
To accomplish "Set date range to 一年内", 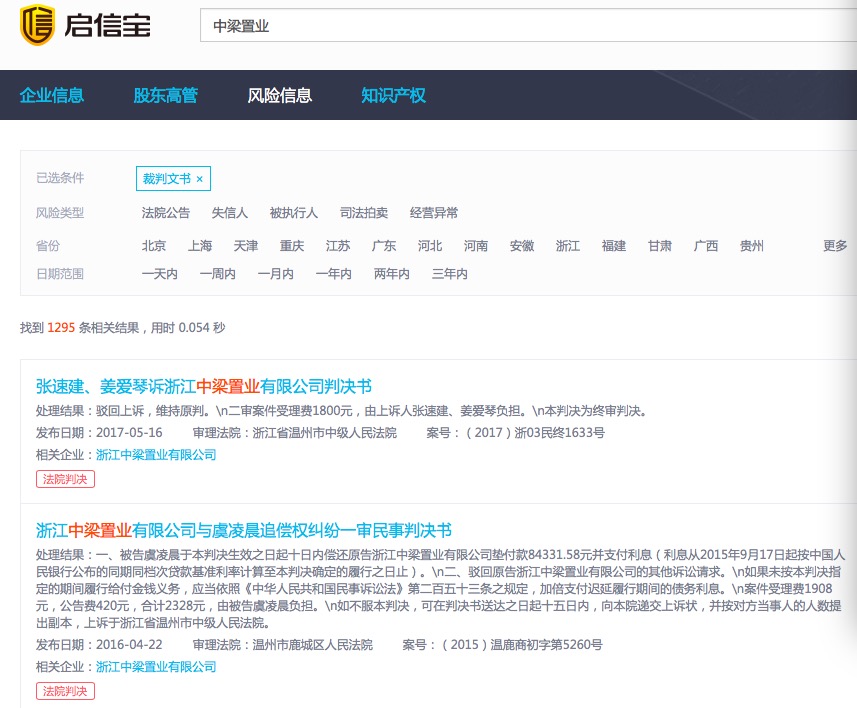I will pos(333,273).
